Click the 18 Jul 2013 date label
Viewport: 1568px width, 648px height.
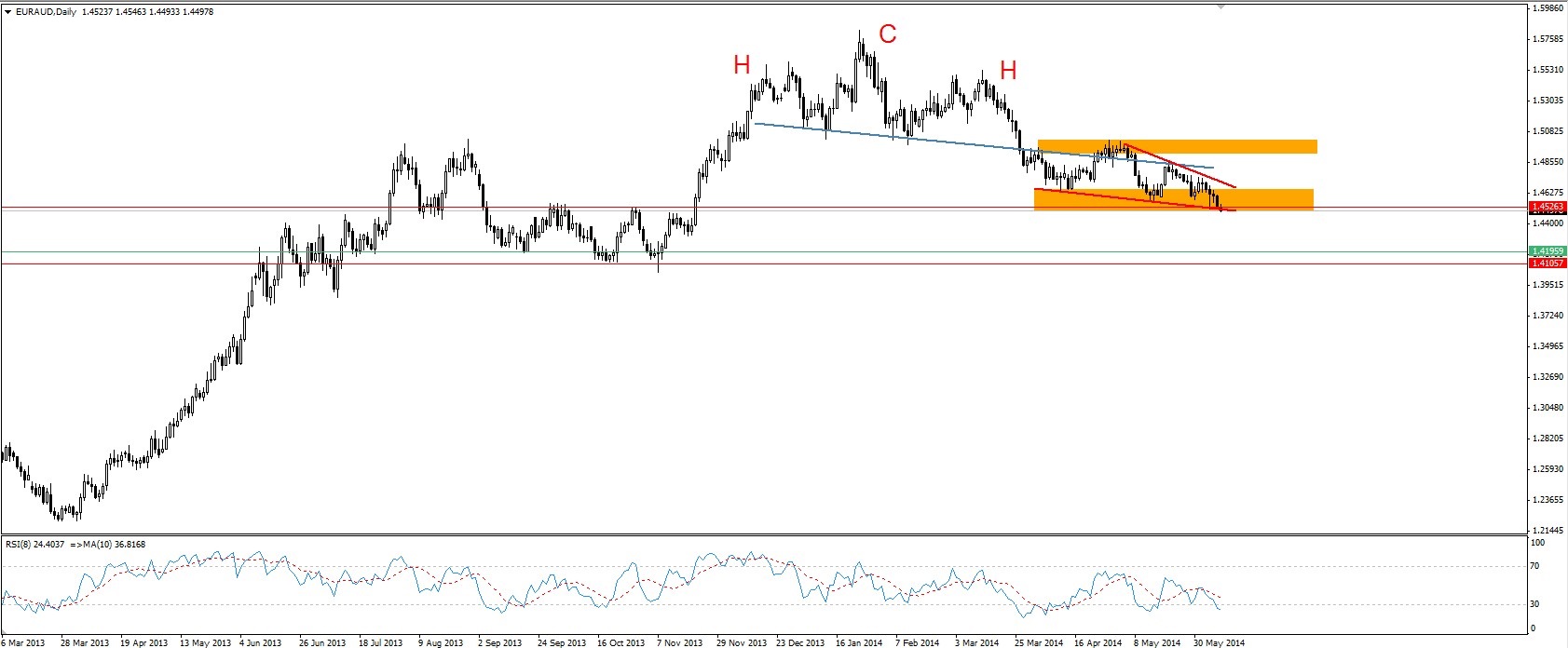pyautogui.click(x=380, y=642)
